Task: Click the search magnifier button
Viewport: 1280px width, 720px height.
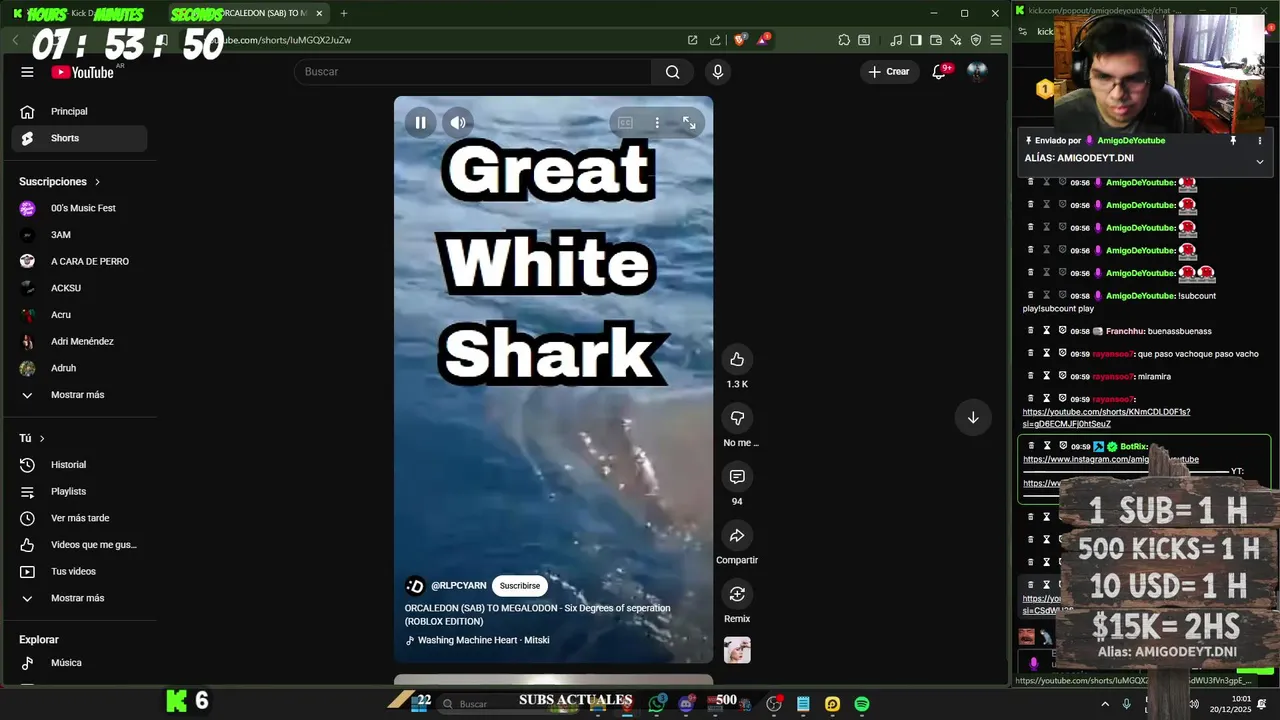Action: pos(672,72)
